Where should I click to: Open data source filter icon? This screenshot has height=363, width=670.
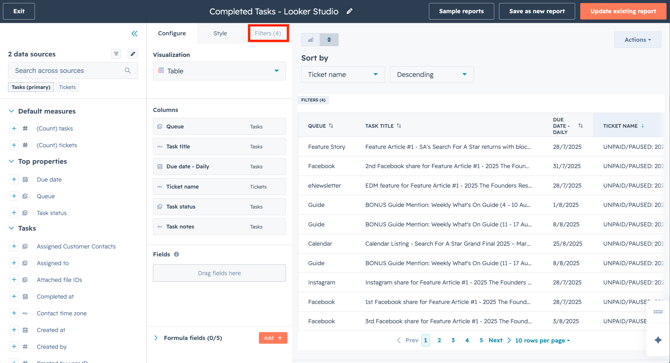pyautogui.click(x=116, y=54)
